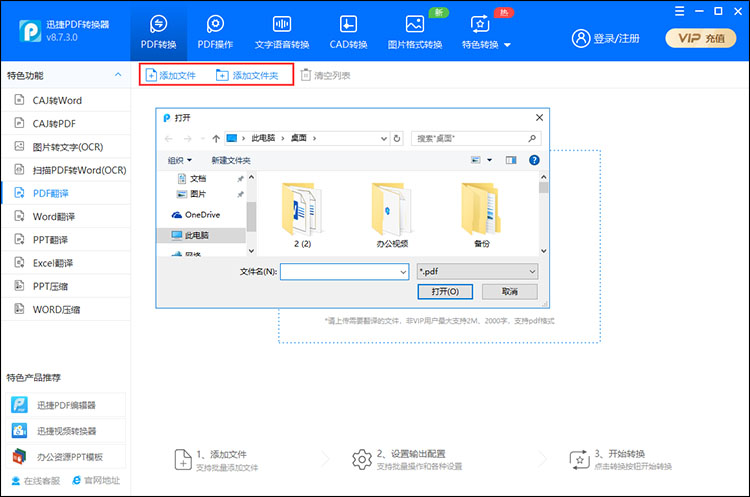Open 迅捷PDF编辑器 product recommendation
This screenshot has width=750, height=497.
tap(66, 405)
